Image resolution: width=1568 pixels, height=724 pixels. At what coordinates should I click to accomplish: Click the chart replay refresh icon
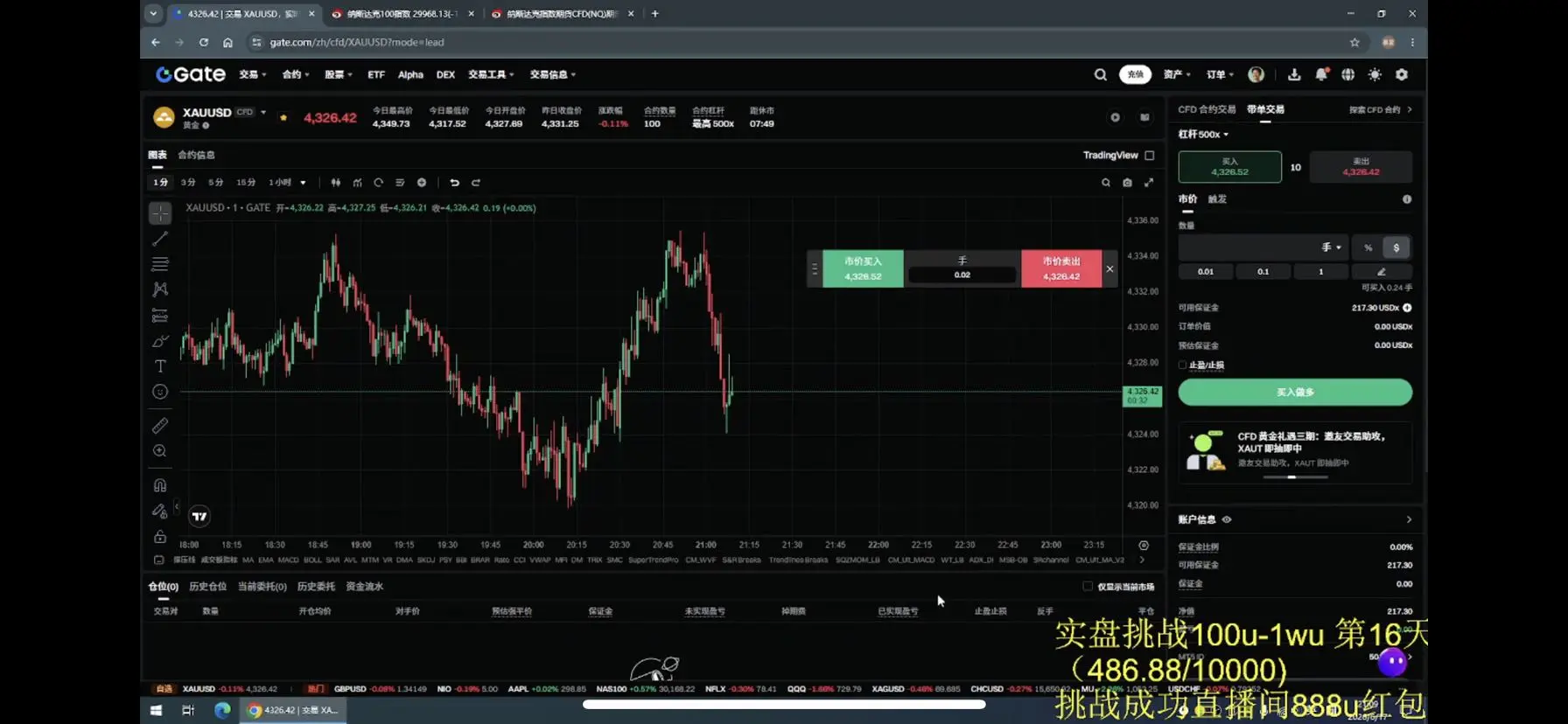point(378,183)
